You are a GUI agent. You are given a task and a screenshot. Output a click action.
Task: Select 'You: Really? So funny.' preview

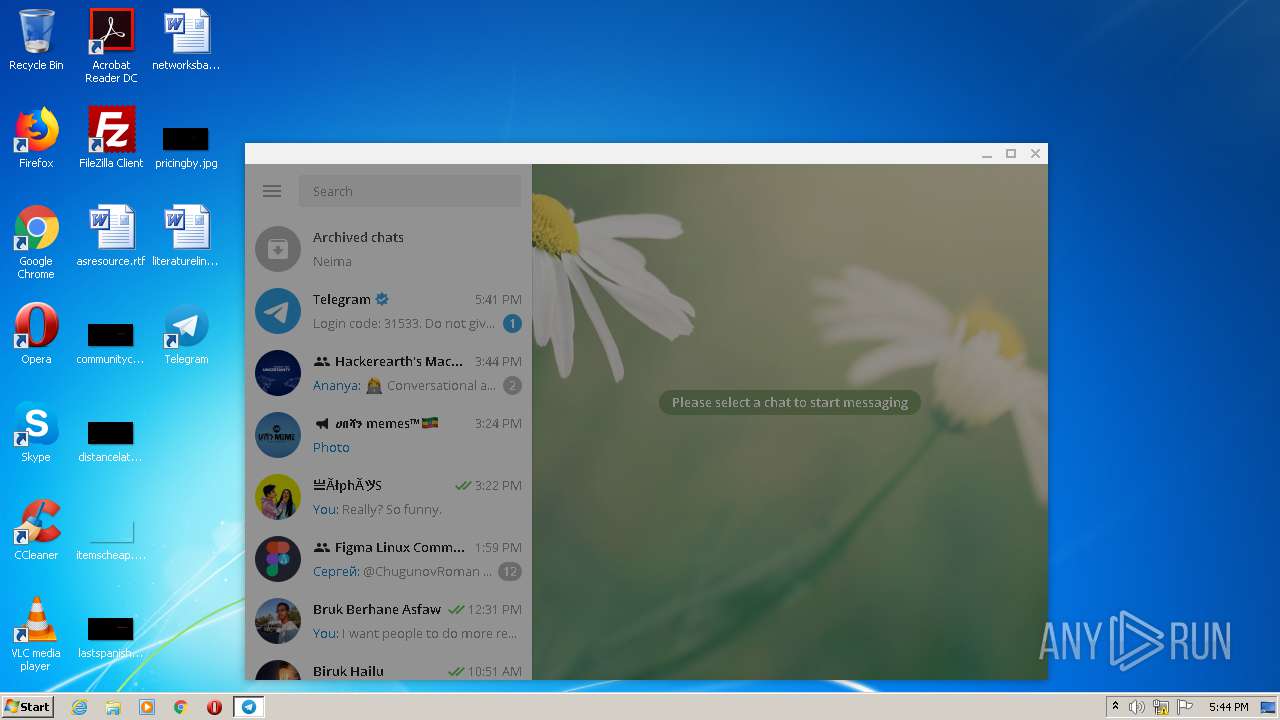pos(377,509)
